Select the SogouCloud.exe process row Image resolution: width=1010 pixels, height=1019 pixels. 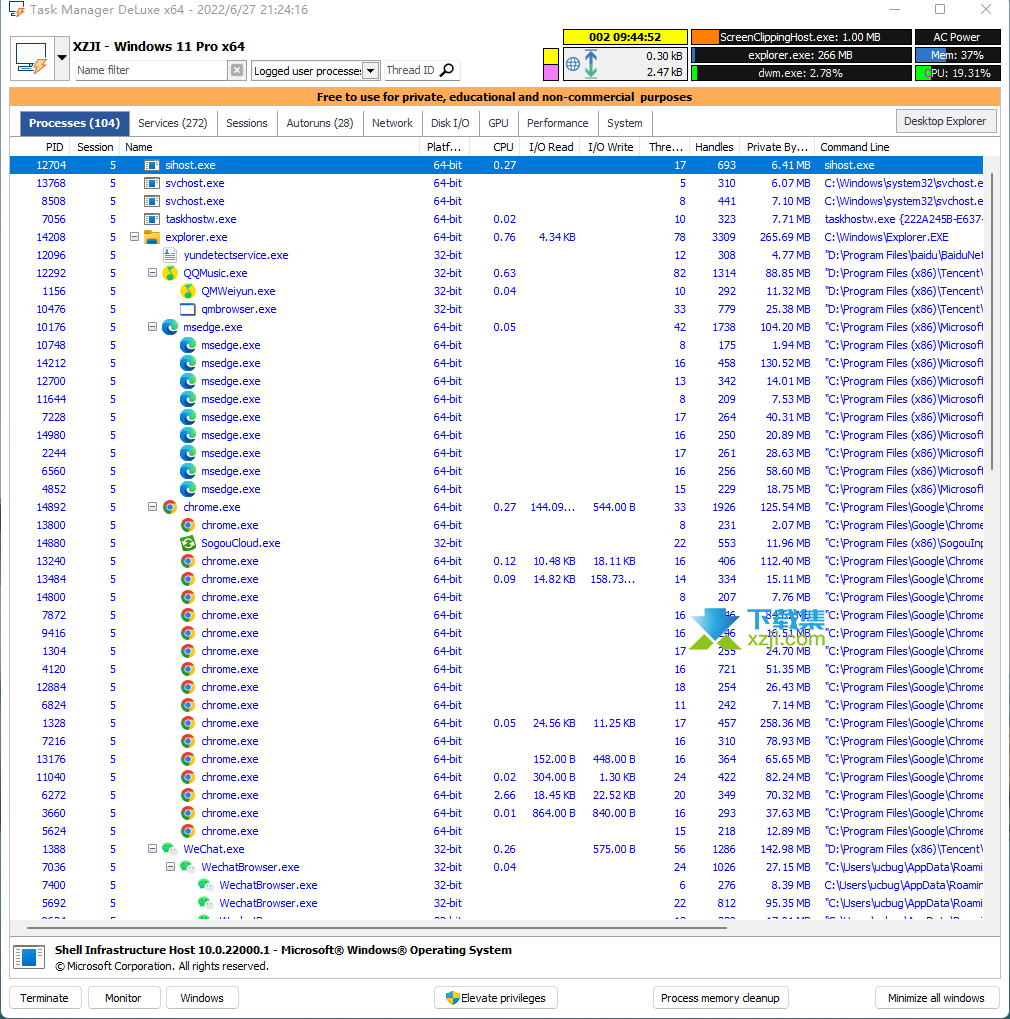point(496,543)
